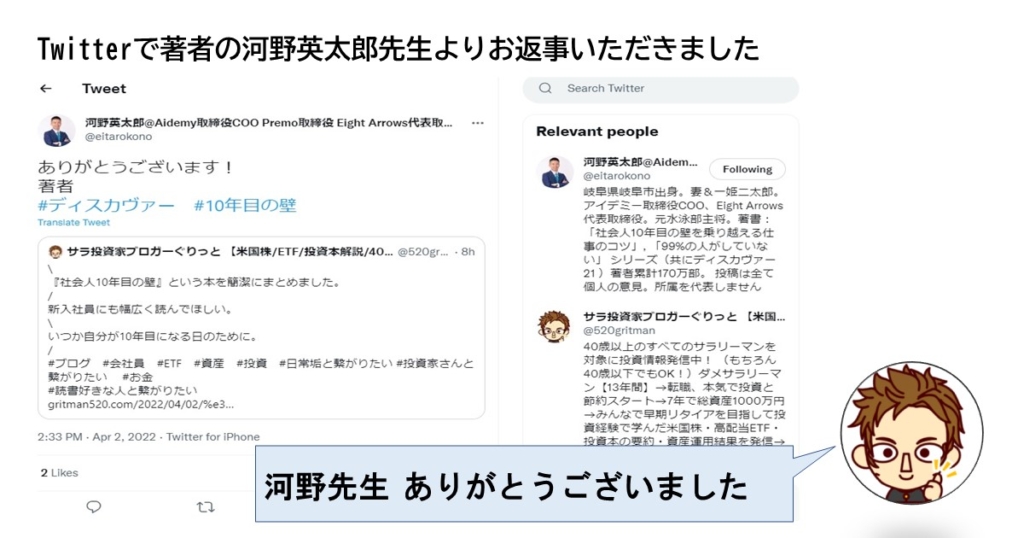Focus the Search Twitter input field

coord(660,89)
